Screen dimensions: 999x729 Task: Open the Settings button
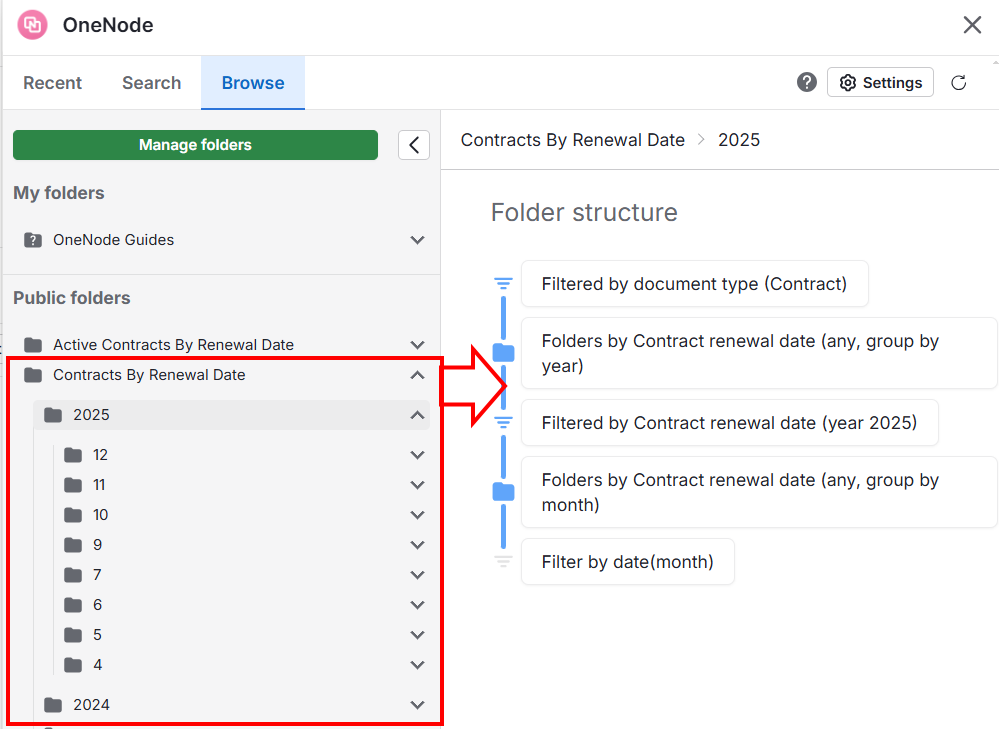pyautogui.click(x=880, y=82)
